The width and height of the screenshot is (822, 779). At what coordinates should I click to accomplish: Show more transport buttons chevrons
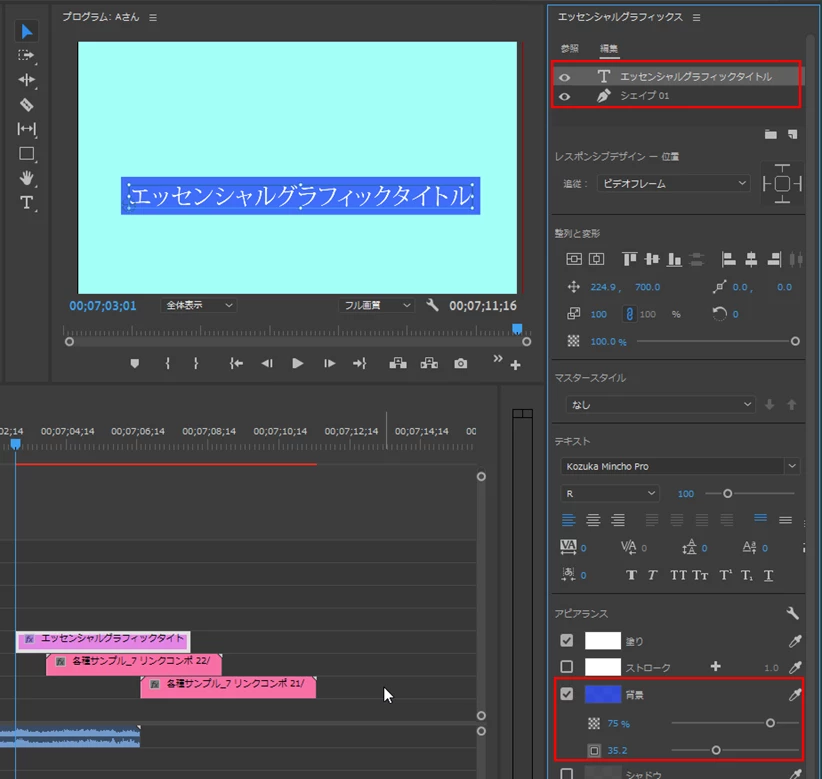[x=497, y=359]
